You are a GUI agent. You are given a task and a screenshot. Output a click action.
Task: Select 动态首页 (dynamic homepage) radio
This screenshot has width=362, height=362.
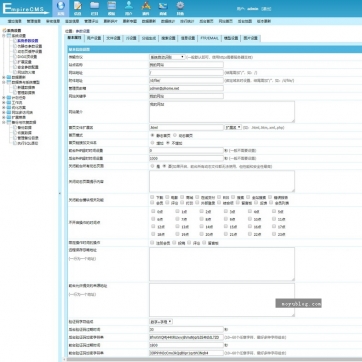pyautogui.click(x=175, y=136)
